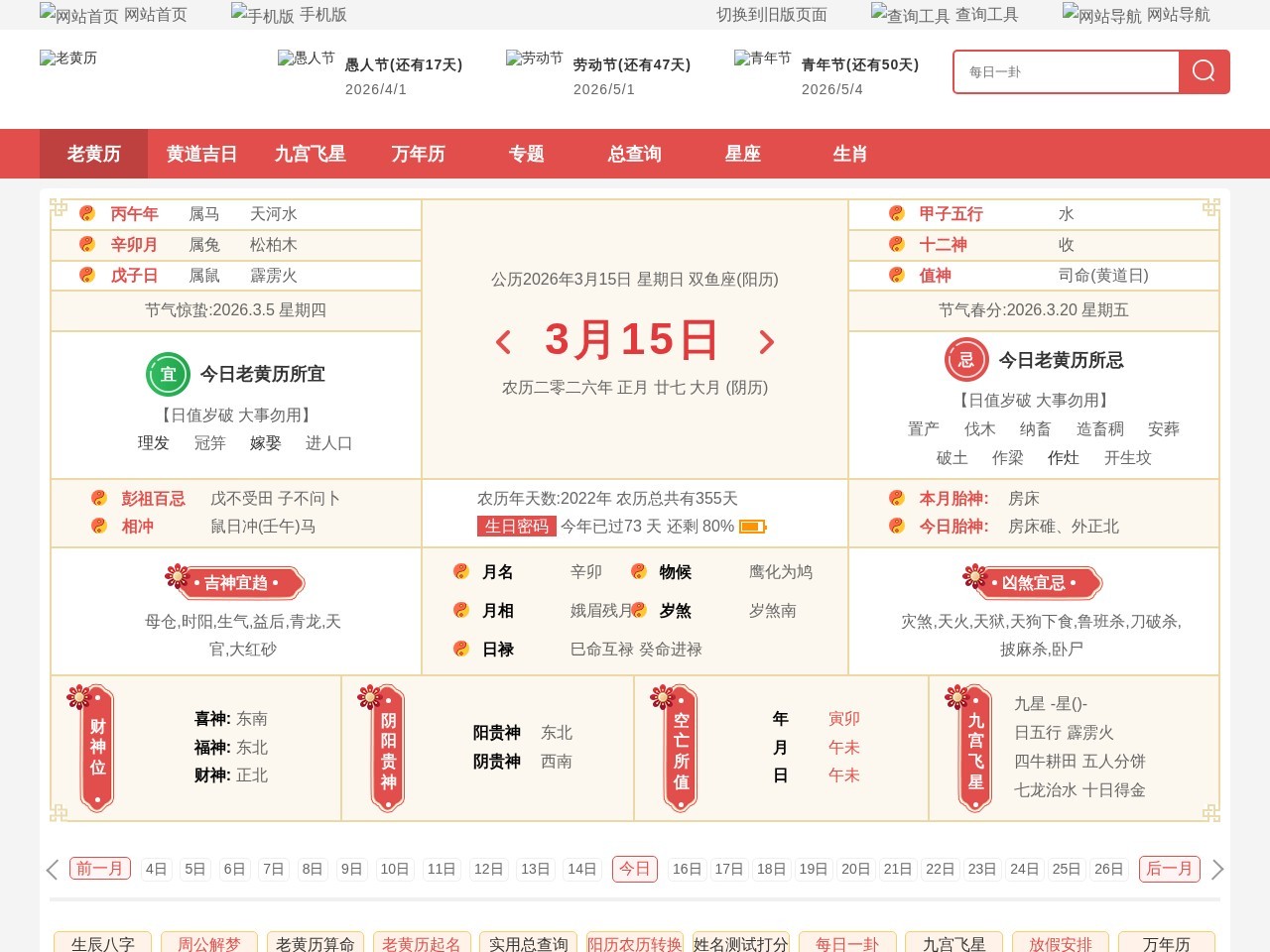The width and height of the screenshot is (1270, 952).
Task: Go to next day with right arrow
Action: pos(765,342)
